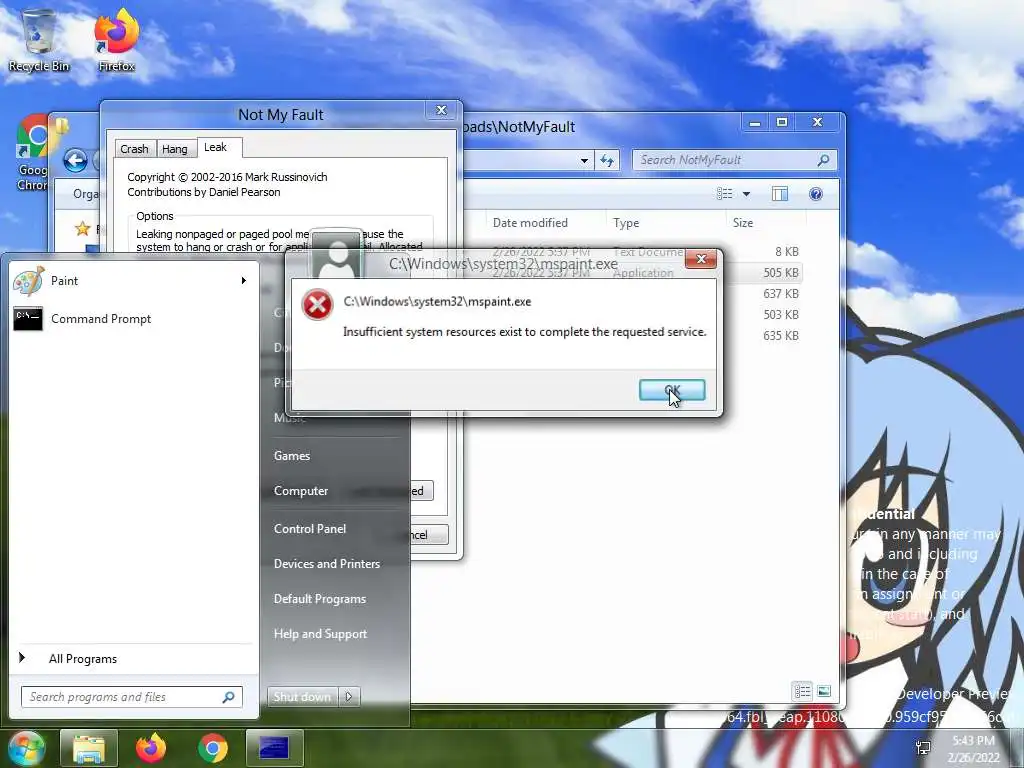The width and height of the screenshot is (1024, 768).
Task: Open Default Programs in Start menu
Action: click(x=320, y=599)
